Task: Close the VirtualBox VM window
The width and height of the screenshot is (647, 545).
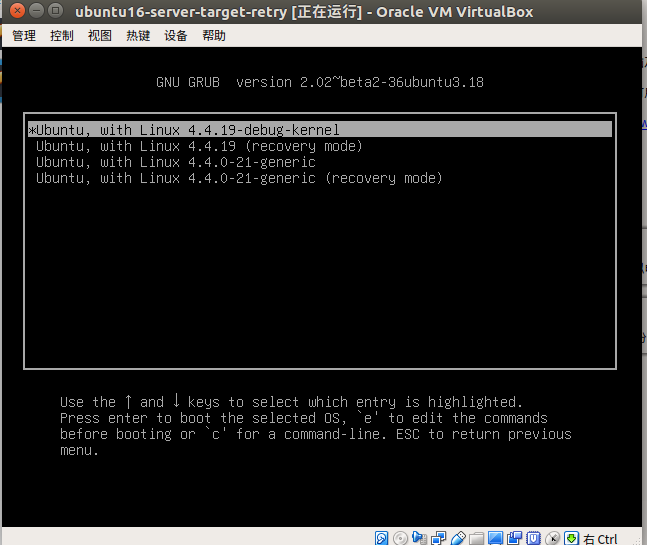Action: [x=17, y=10]
